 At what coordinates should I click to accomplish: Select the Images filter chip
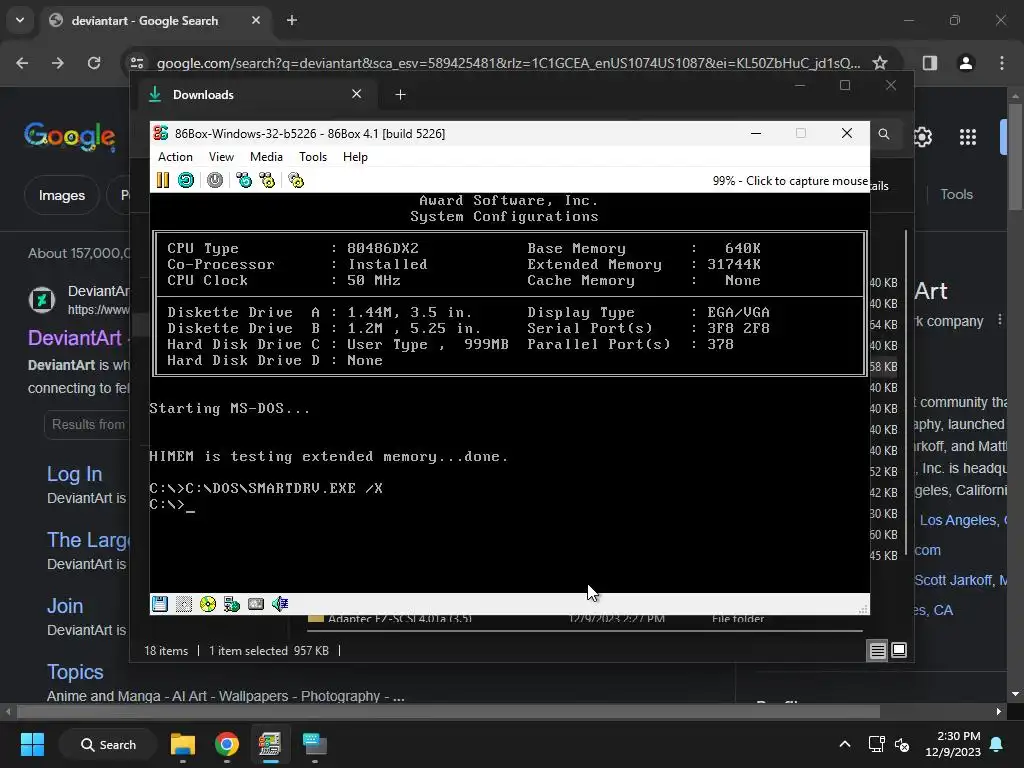click(61, 195)
